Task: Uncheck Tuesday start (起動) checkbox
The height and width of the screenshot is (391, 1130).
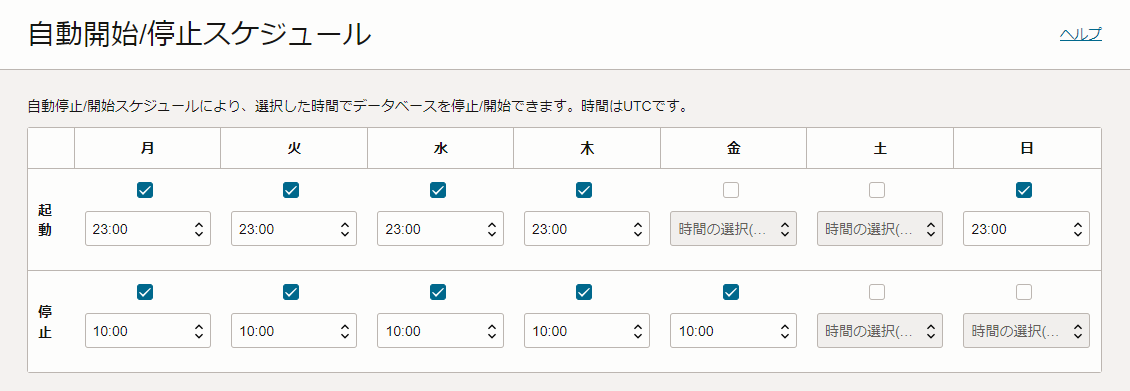Action: tap(291, 190)
